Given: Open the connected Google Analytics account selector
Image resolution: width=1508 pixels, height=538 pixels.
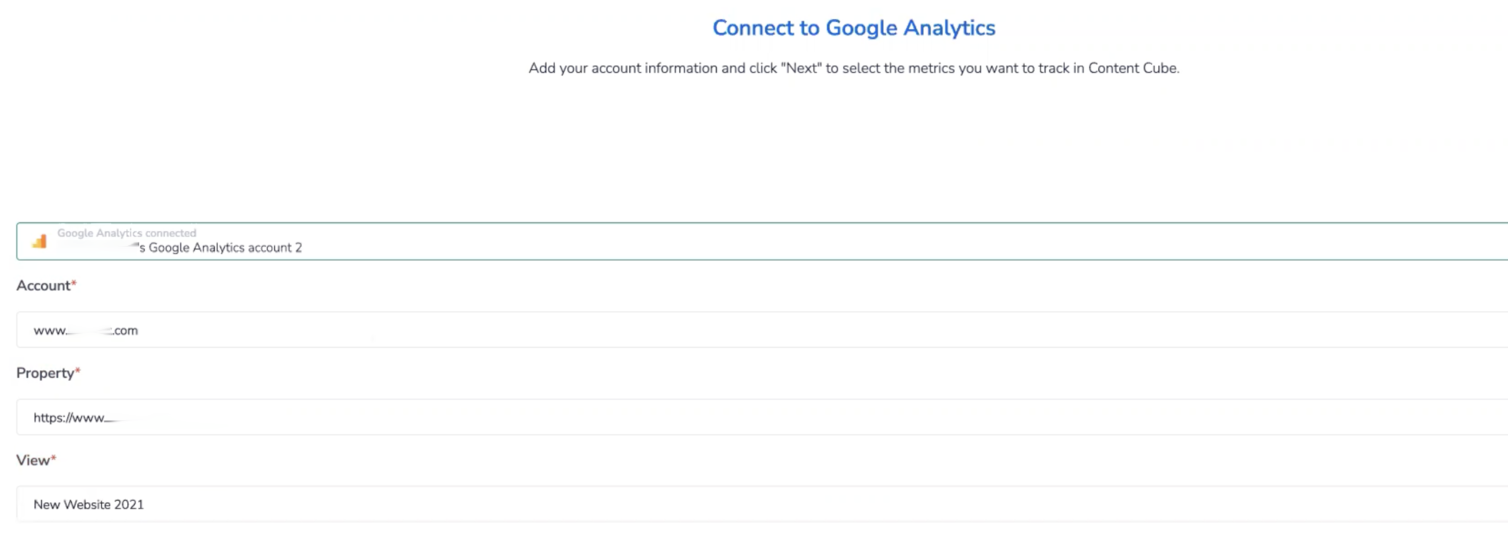Looking at the screenshot, I should 760,241.
